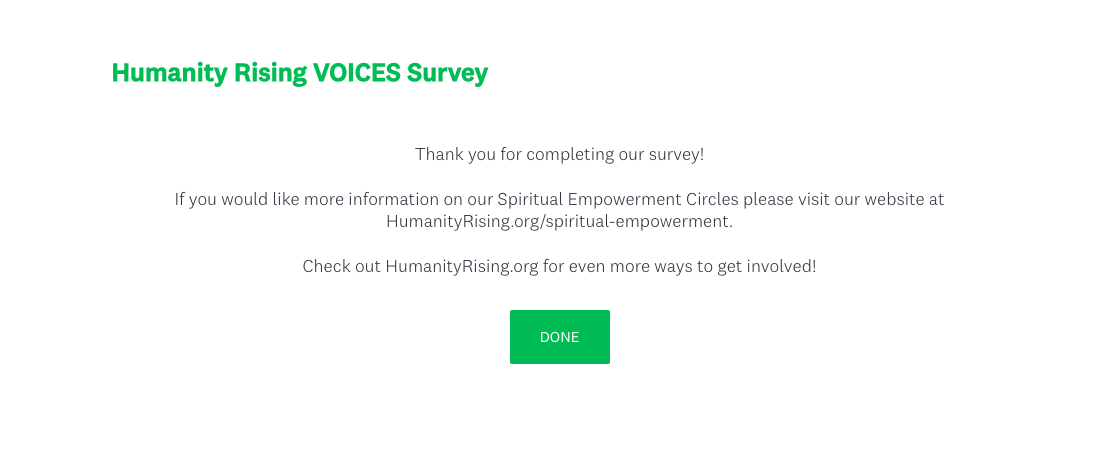This screenshot has width=1098, height=449.
Task: Click the thank you for completing message
Action: pos(559,155)
